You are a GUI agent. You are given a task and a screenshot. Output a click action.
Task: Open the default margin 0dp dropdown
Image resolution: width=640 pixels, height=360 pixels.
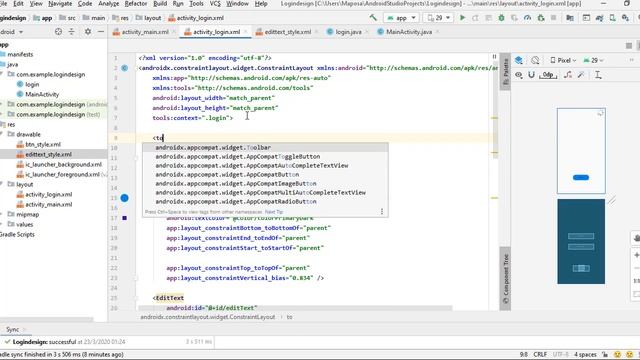(x=548, y=75)
